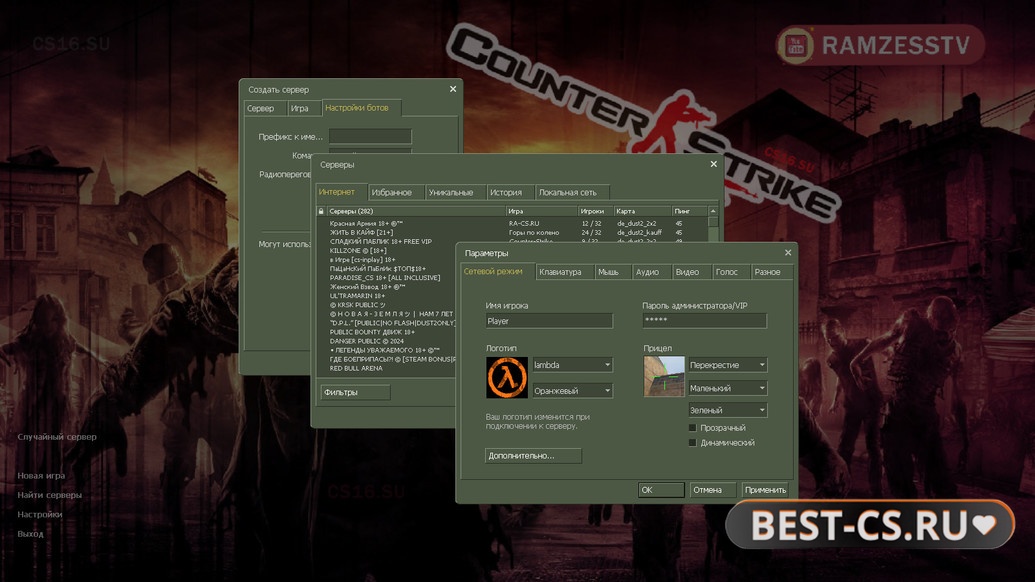Screen dimensions: 1035x582
Task: Expand the Перекрестие crosshair type dropdown
Action: tap(727, 365)
